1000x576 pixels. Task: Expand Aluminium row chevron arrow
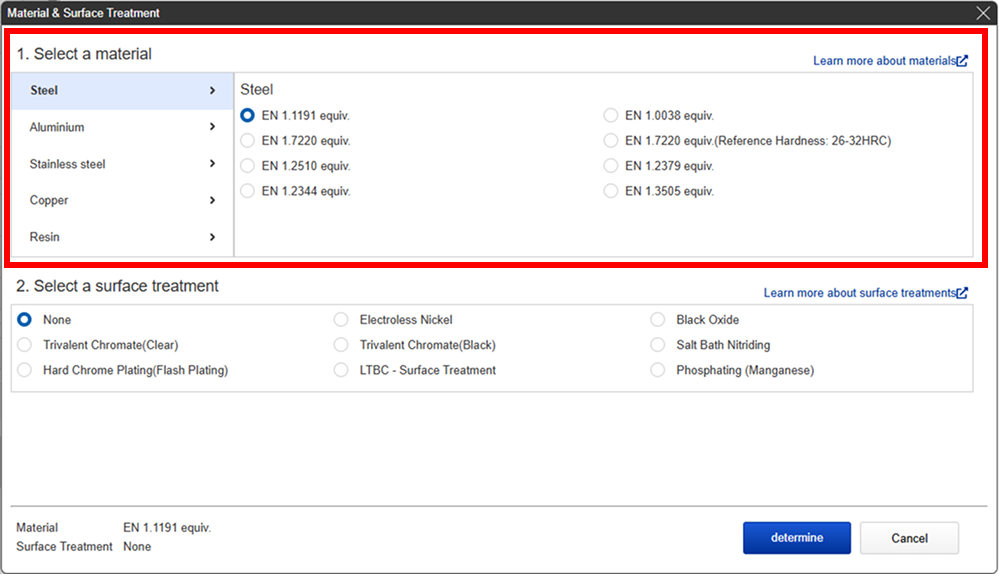[212, 127]
